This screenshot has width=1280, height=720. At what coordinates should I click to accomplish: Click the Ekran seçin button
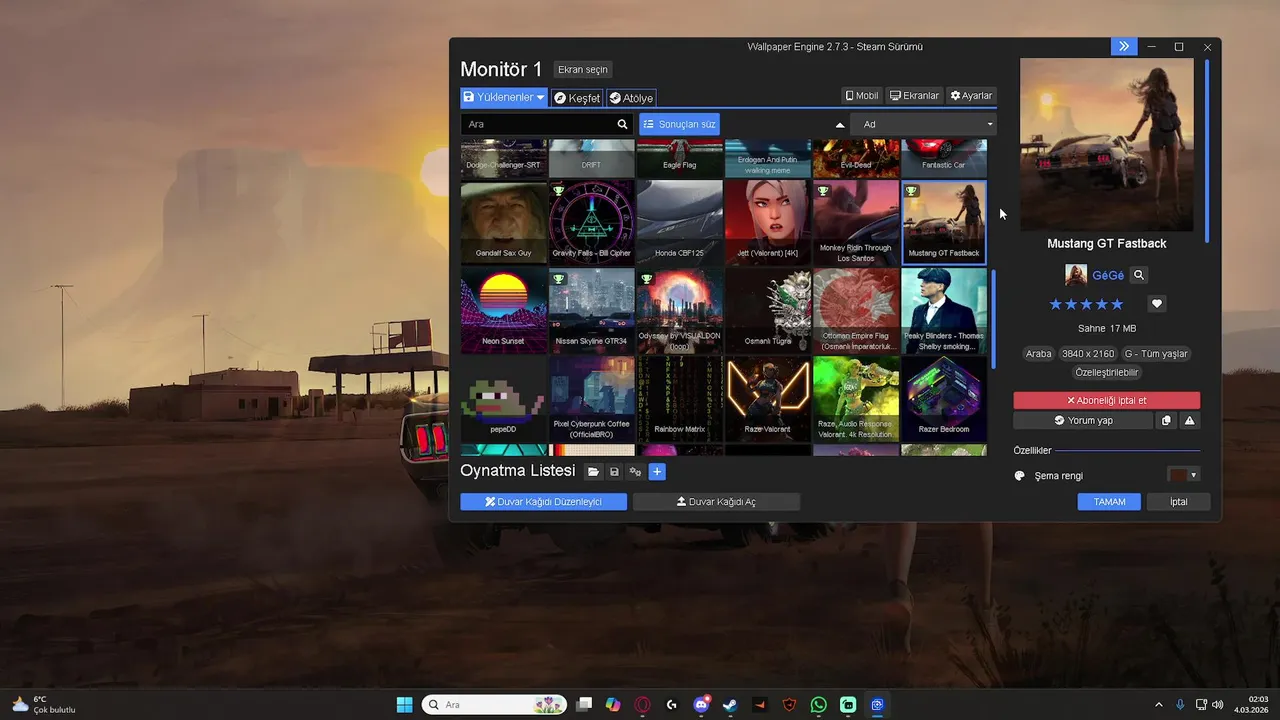583,70
